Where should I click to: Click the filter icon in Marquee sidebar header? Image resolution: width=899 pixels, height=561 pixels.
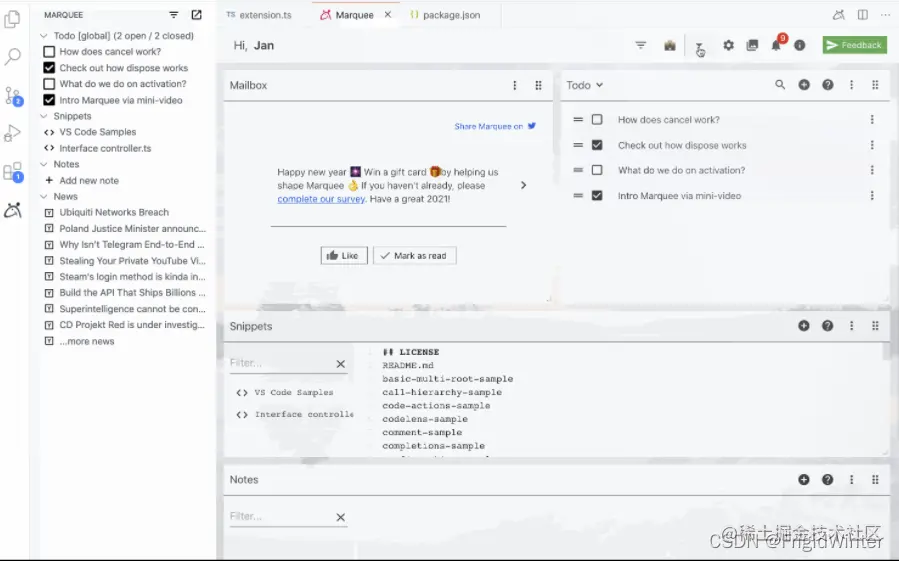(x=174, y=15)
